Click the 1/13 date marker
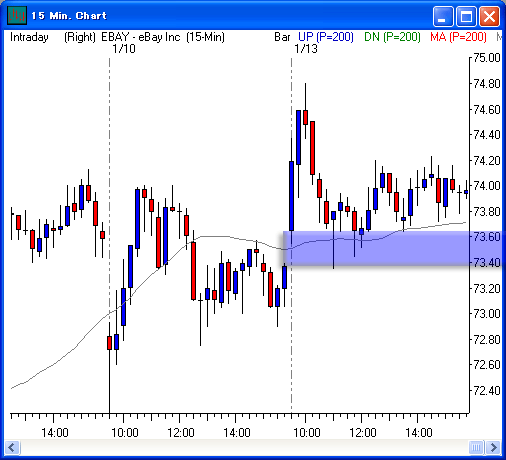Screen dimensions: 506x460 tap(306, 49)
